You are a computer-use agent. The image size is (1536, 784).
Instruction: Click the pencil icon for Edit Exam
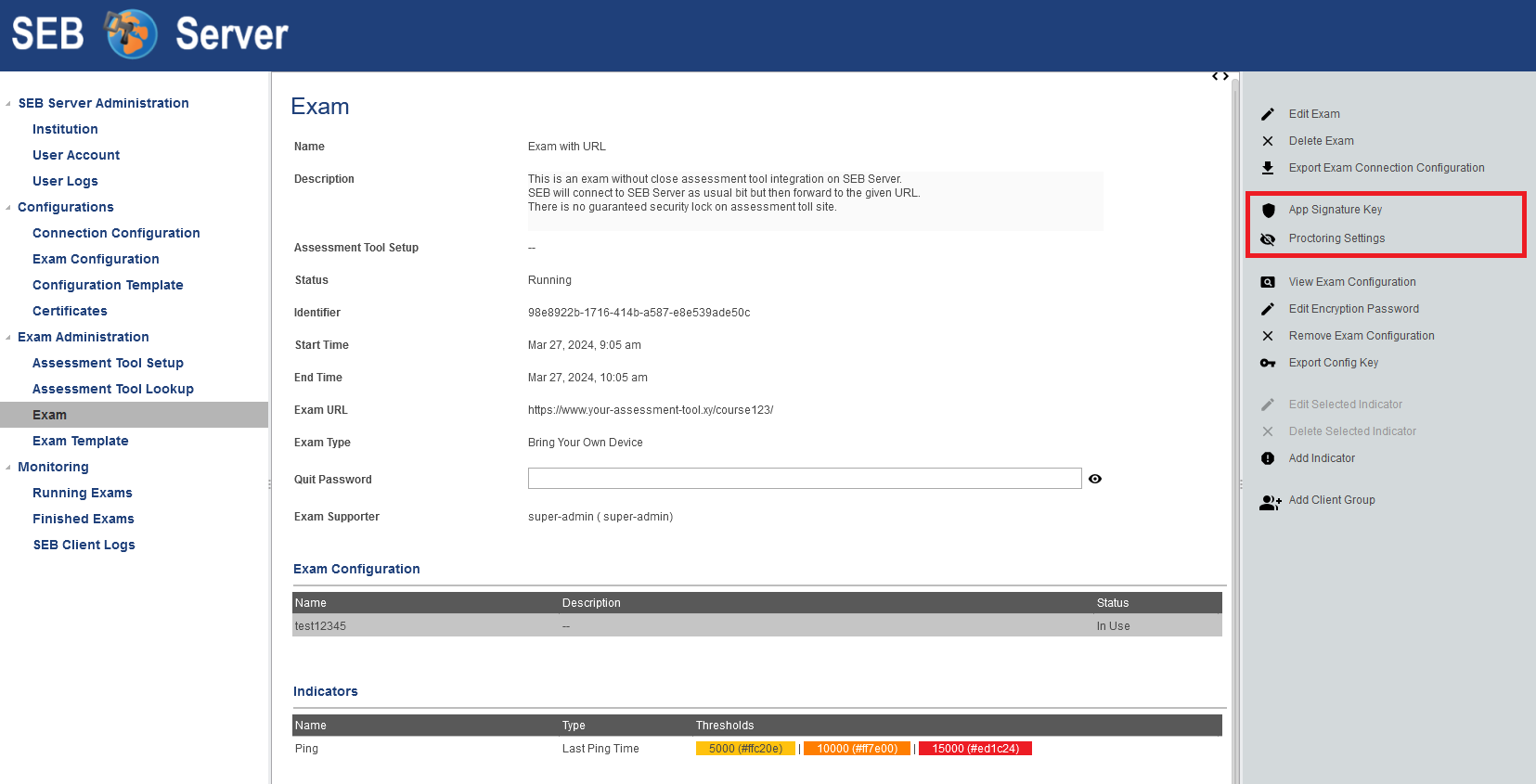(1268, 114)
